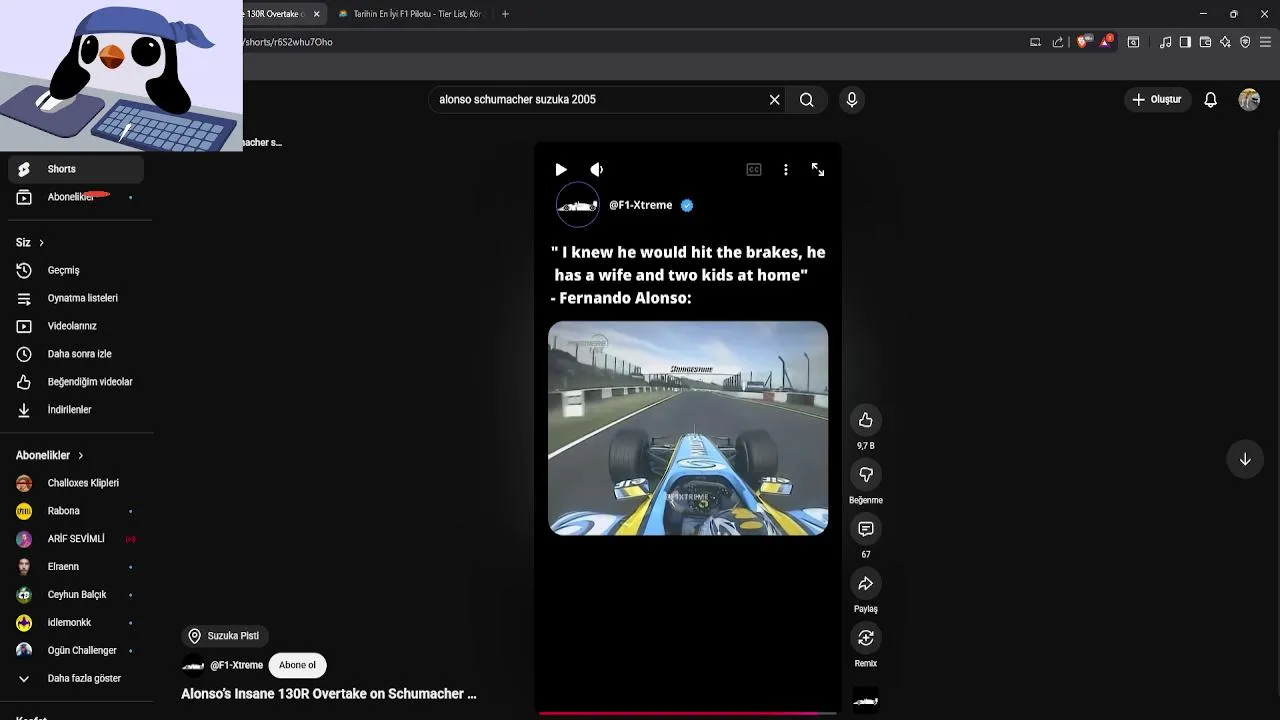The image size is (1280, 720).
Task: Mute the Shorts volume speaker icon
Action: (x=597, y=170)
